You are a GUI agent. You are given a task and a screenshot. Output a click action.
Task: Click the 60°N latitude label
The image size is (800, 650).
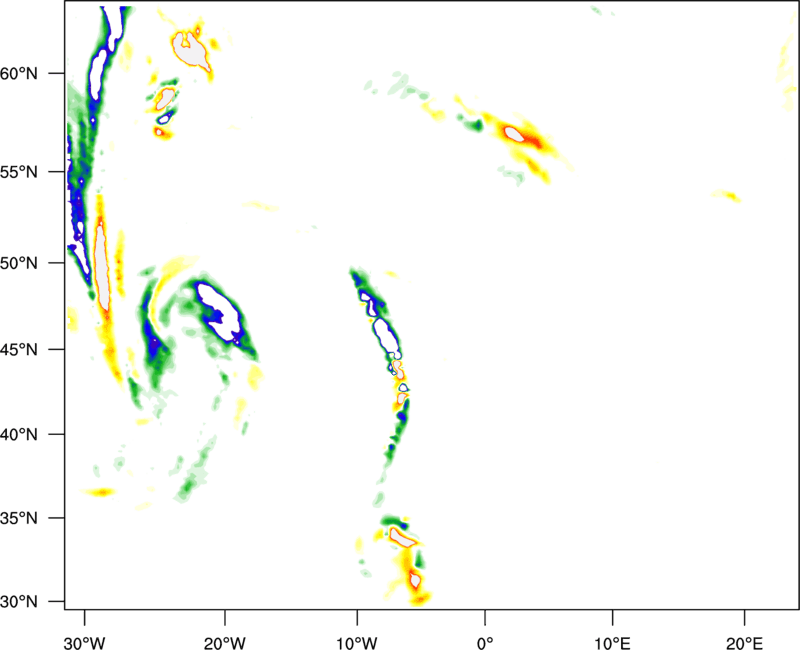(x=19, y=74)
